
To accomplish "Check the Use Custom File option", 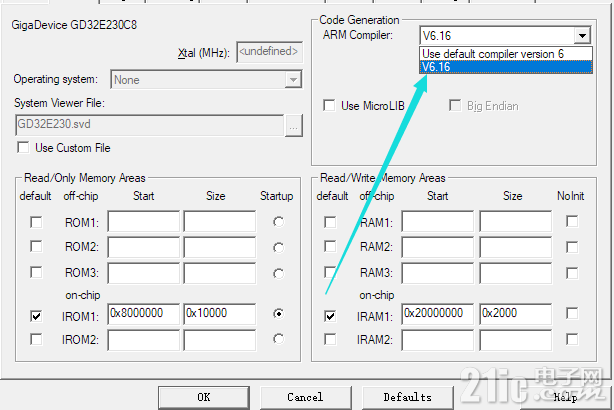I will point(23,148).
